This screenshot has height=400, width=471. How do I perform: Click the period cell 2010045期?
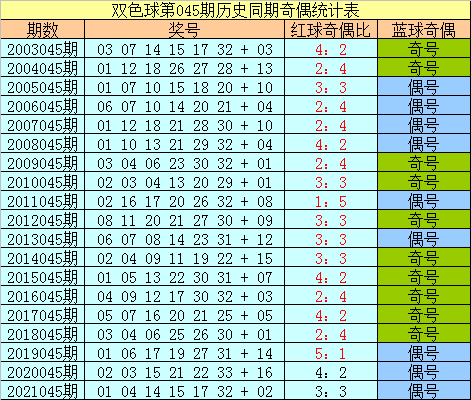[42, 182]
